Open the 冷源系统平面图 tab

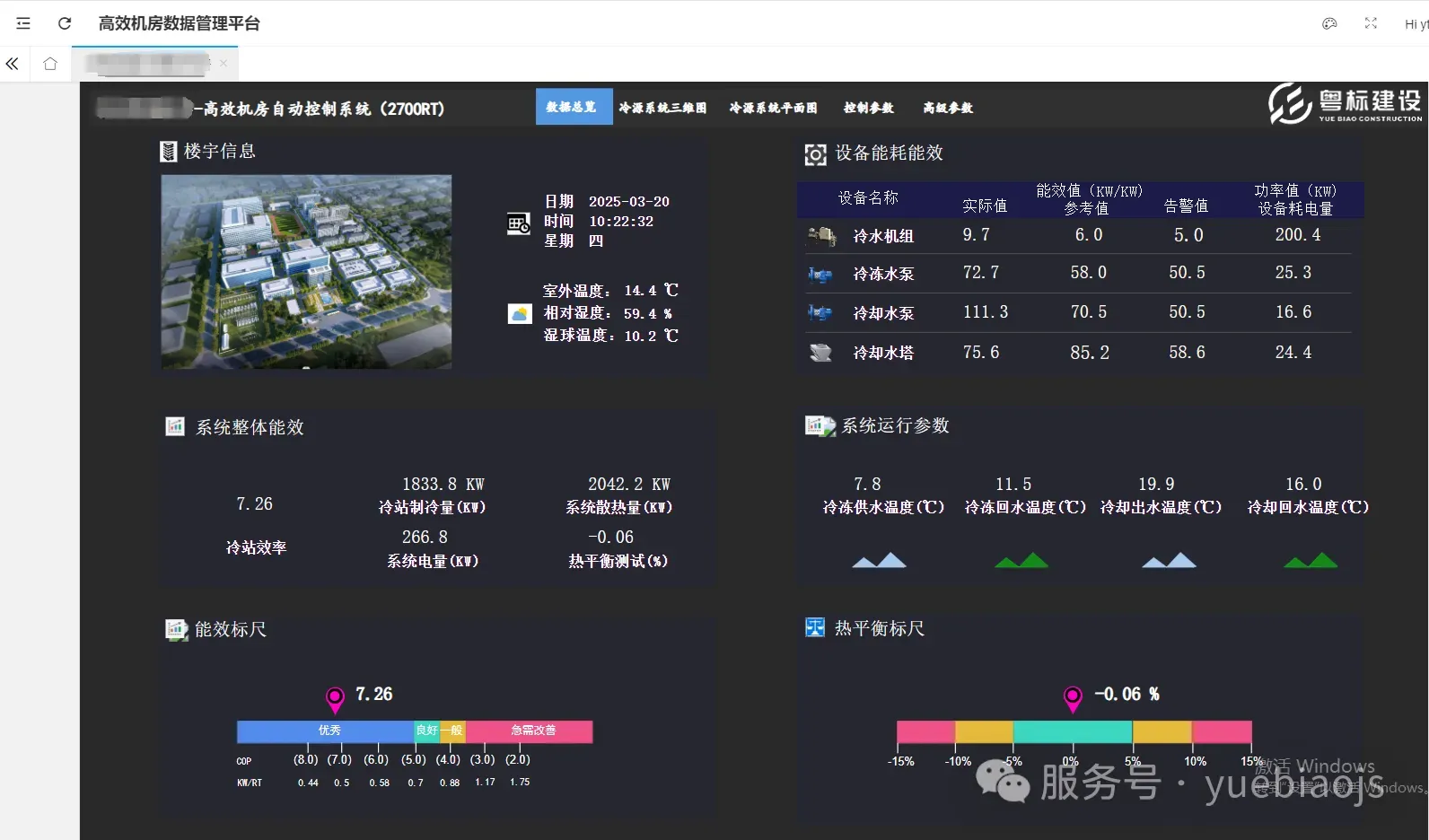tap(773, 108)
